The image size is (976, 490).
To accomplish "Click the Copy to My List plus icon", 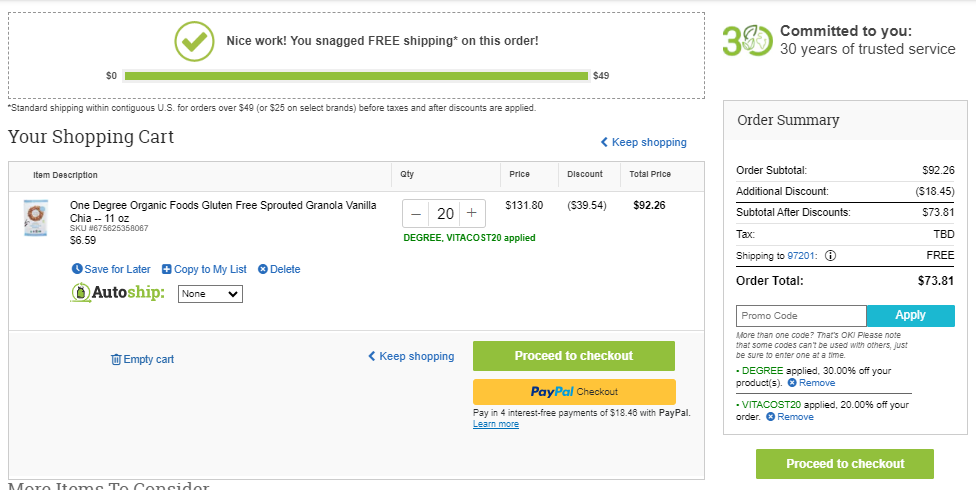I will [166, 270].
